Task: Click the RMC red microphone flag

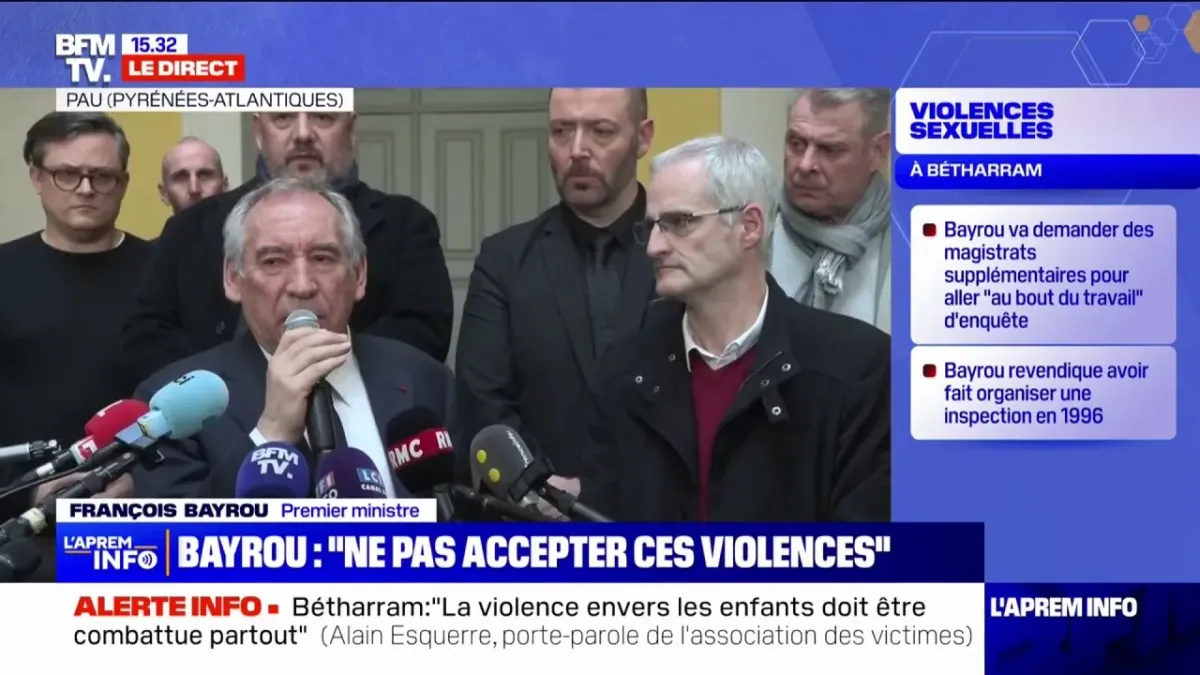Action: pyautogui.click(x=420, y=448)
